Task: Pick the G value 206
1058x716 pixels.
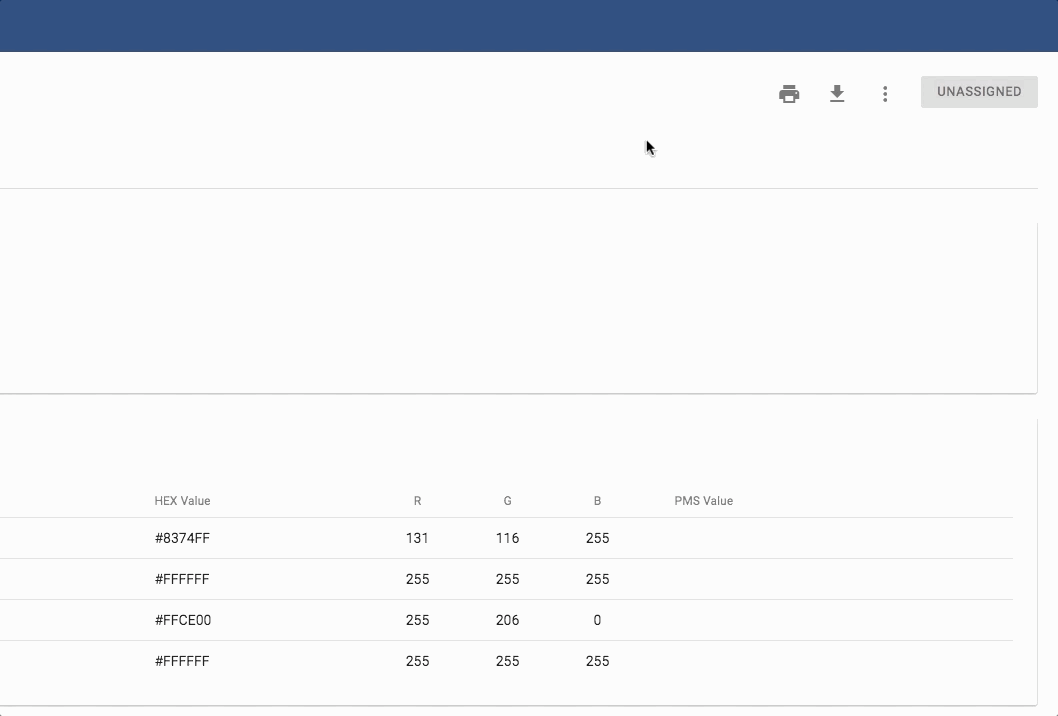Action: pyautogui.click(x=507, y=620)
